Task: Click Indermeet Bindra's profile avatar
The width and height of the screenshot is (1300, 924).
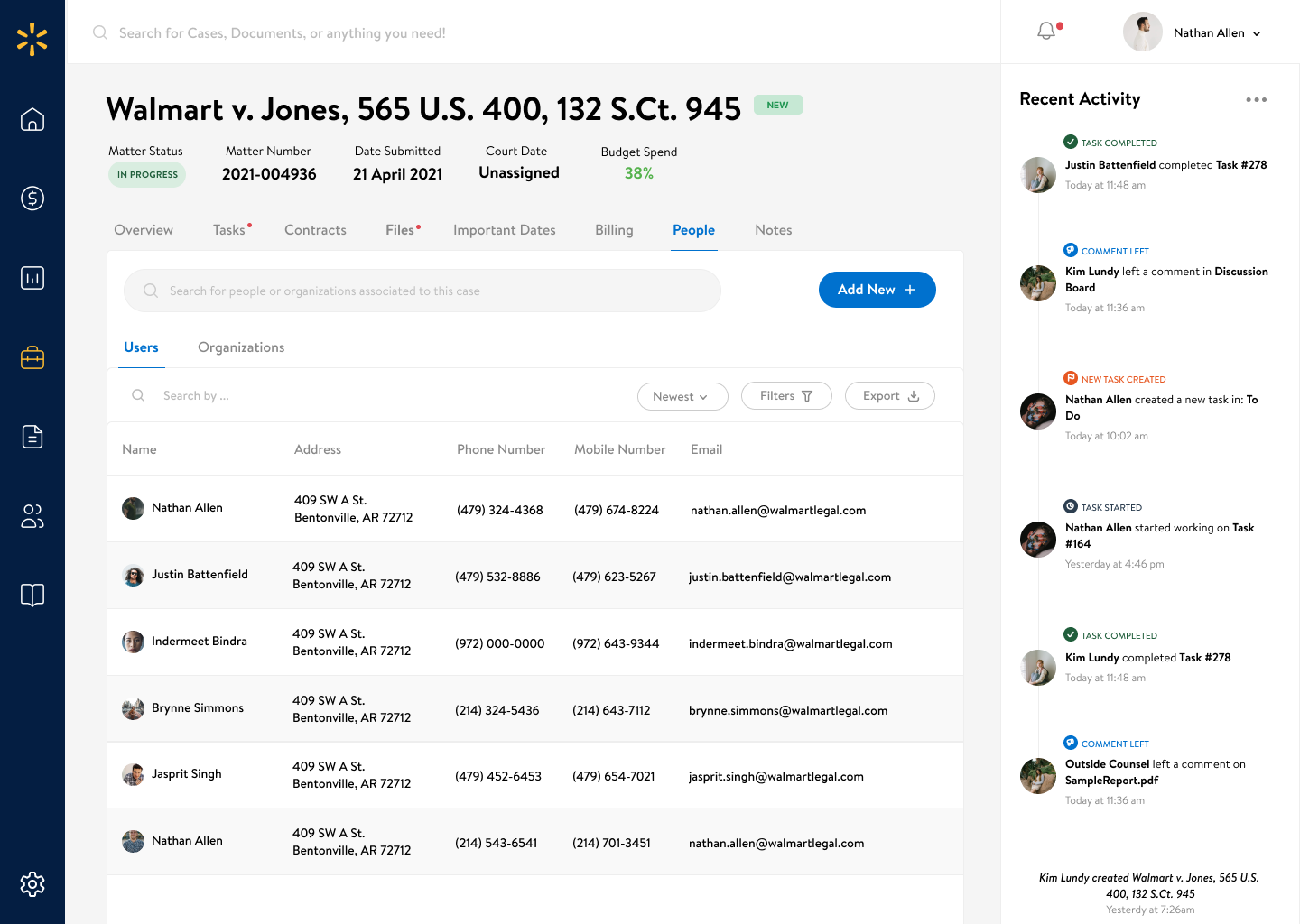Action: point(133,642)
